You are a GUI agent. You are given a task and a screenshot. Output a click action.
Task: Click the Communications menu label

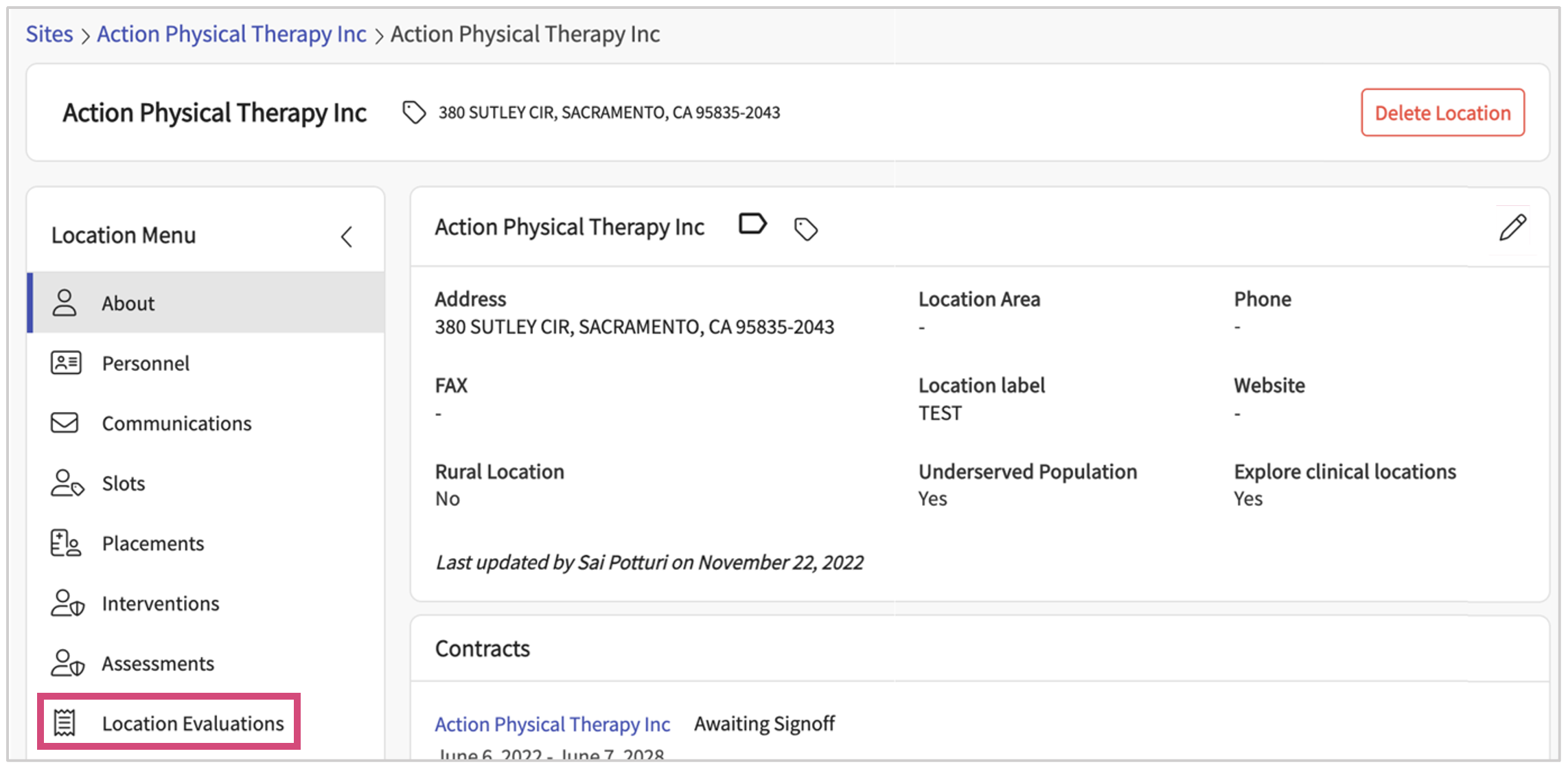(x=176, y=424)
